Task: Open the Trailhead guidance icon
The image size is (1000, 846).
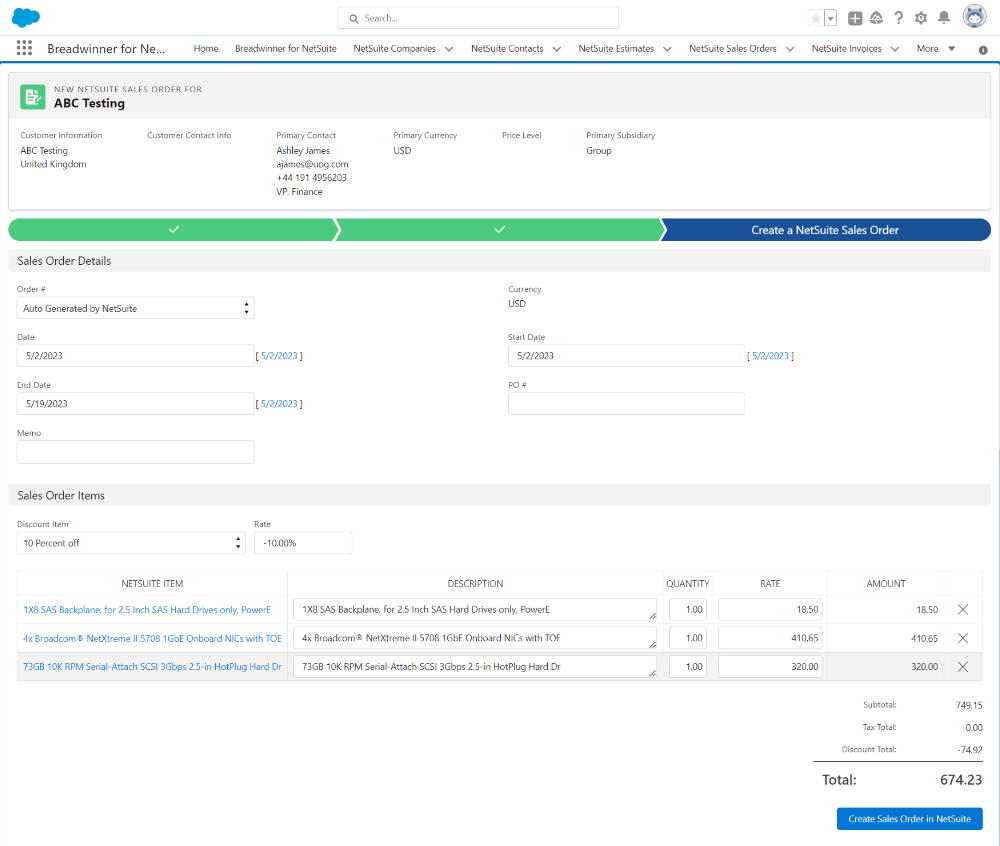Action: point(876,17)
